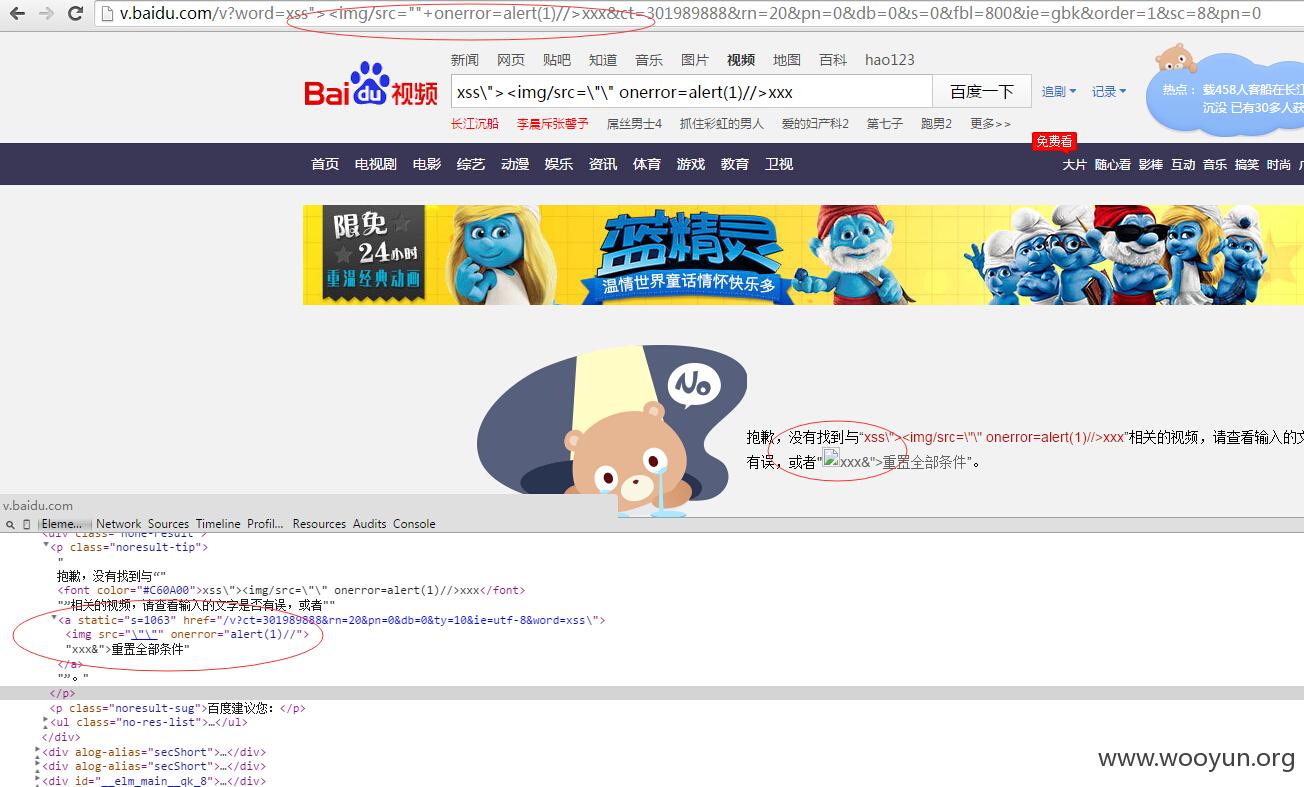Click the 更多>> link
This screenshot has width=1304, height=787.
tap(990, 124)
